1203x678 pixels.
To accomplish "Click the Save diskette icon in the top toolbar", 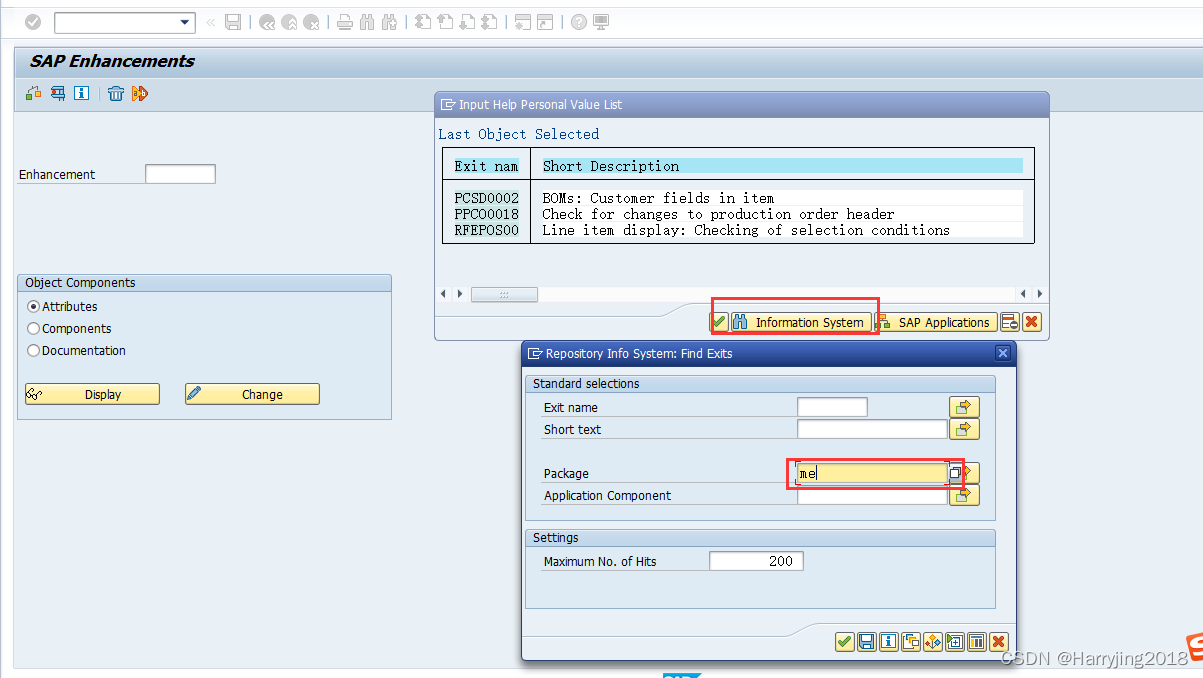I will pyautogui.click(x=233, y=22).
